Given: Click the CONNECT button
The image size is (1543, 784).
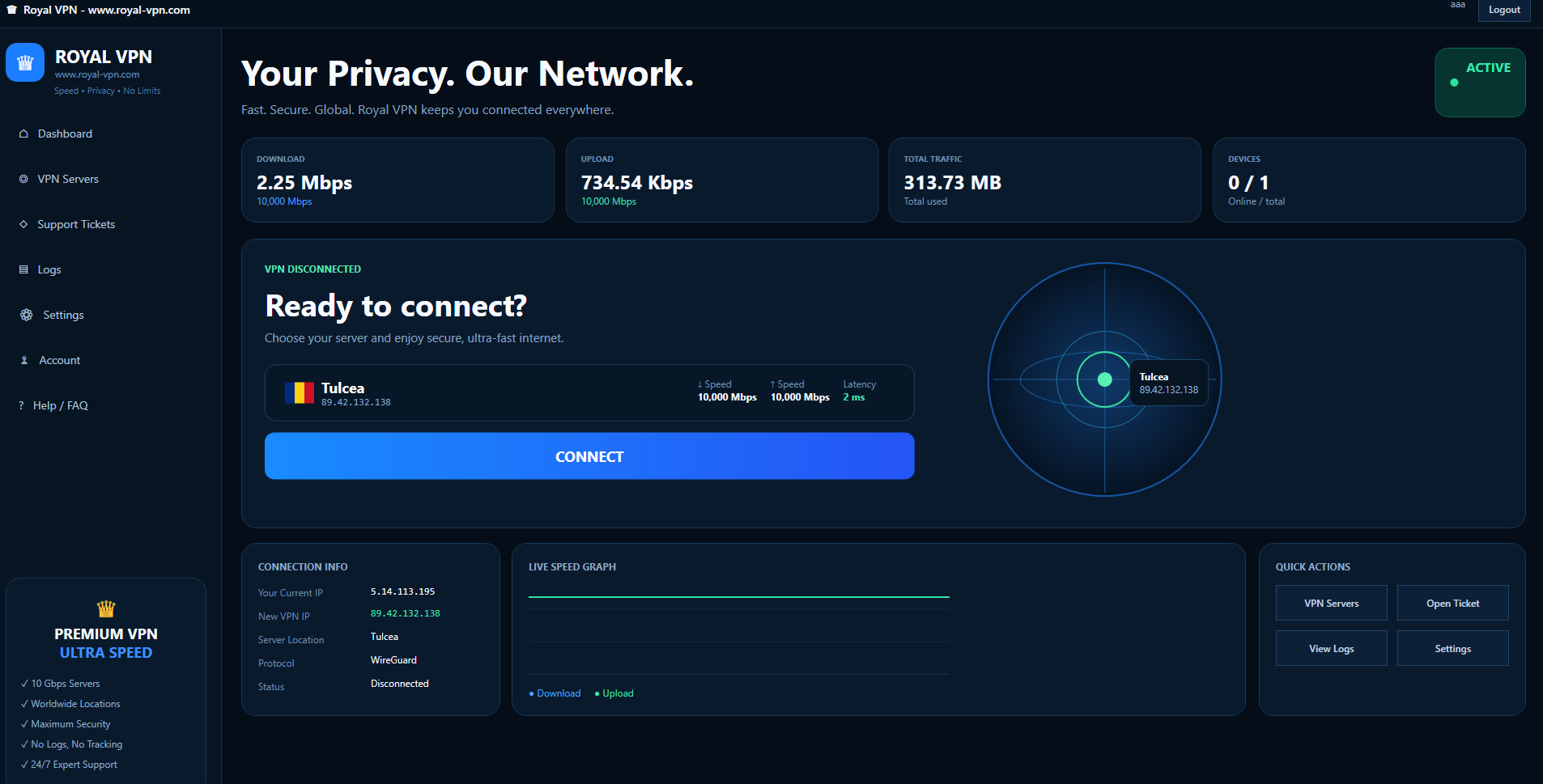Looking at the screenshot, I should click(x=589, y=456).
